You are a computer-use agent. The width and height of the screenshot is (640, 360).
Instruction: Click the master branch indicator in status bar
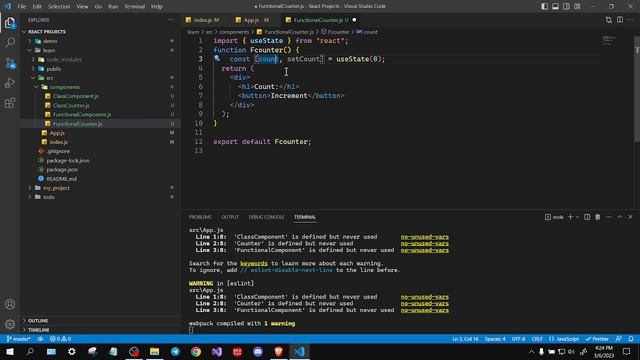19,339
